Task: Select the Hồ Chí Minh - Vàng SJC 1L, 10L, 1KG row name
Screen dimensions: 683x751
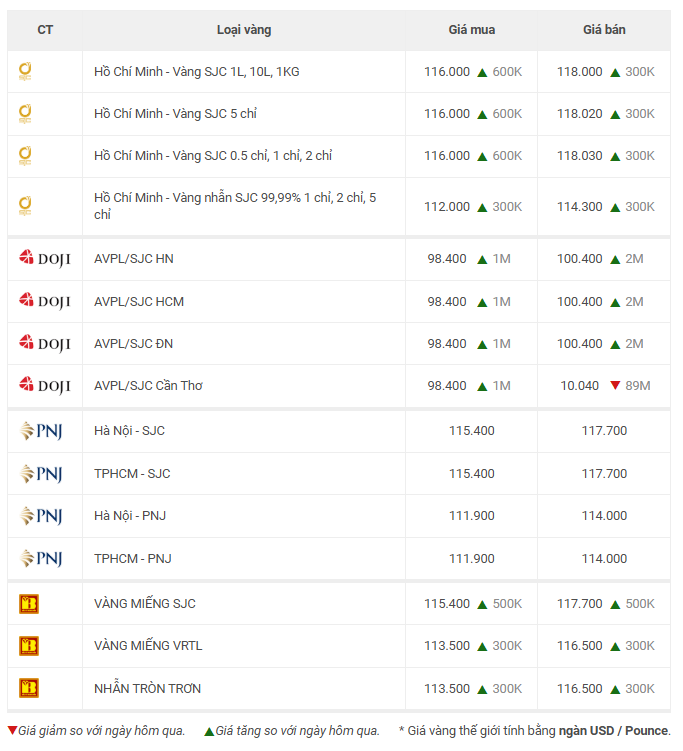Action: (x=197, y=71)
